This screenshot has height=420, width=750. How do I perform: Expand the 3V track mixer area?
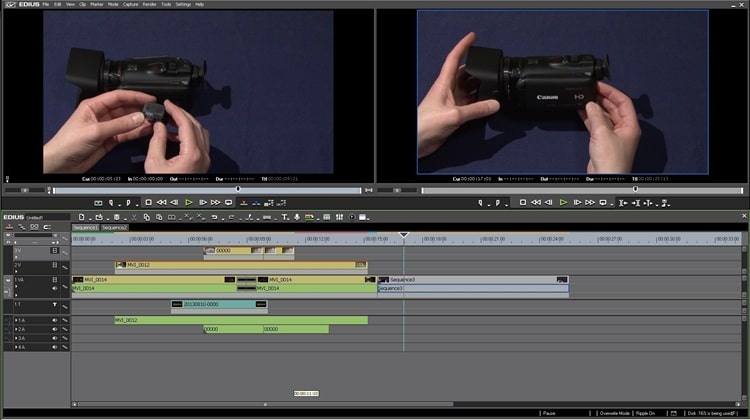(16, 257)
